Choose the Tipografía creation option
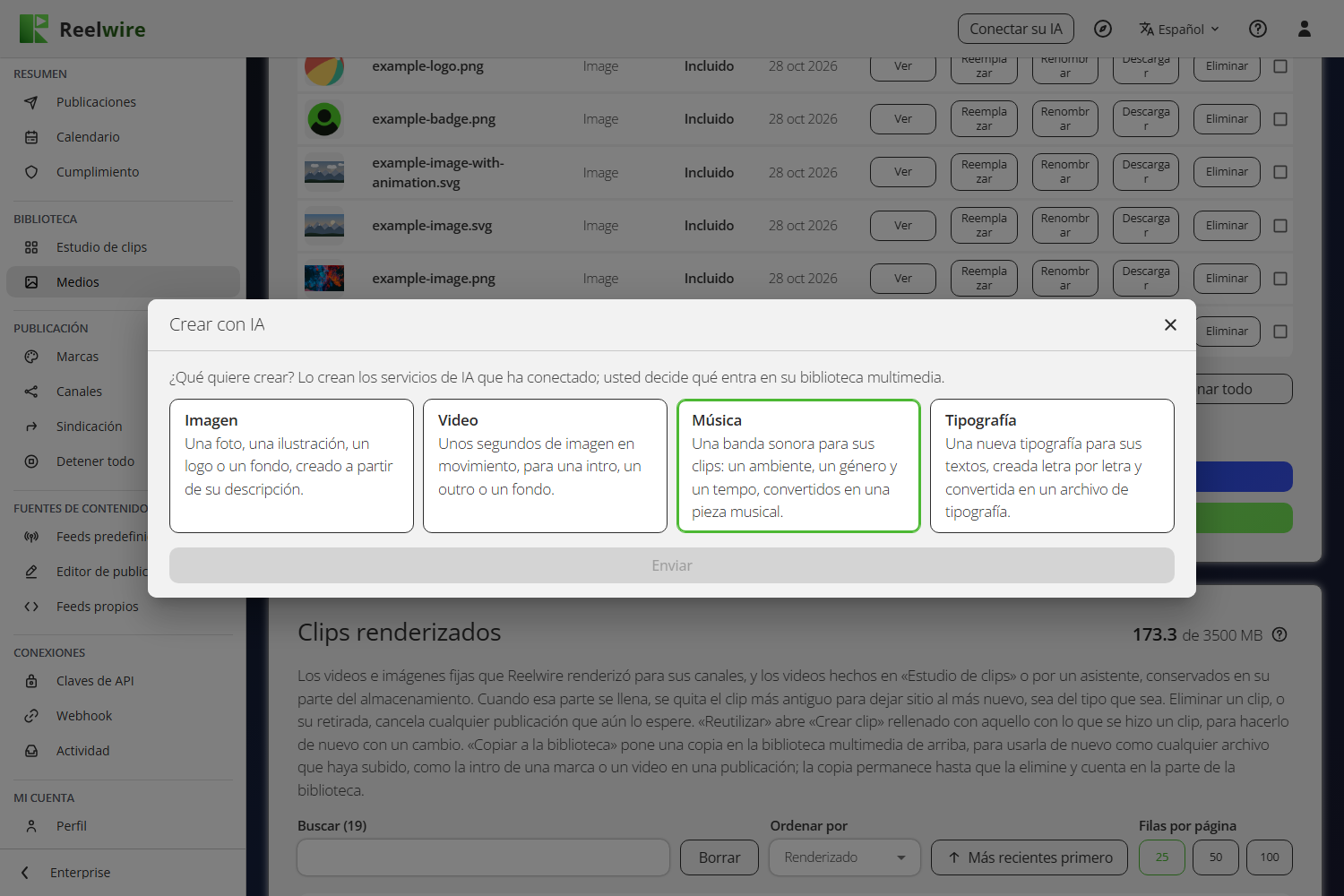 1052,466
